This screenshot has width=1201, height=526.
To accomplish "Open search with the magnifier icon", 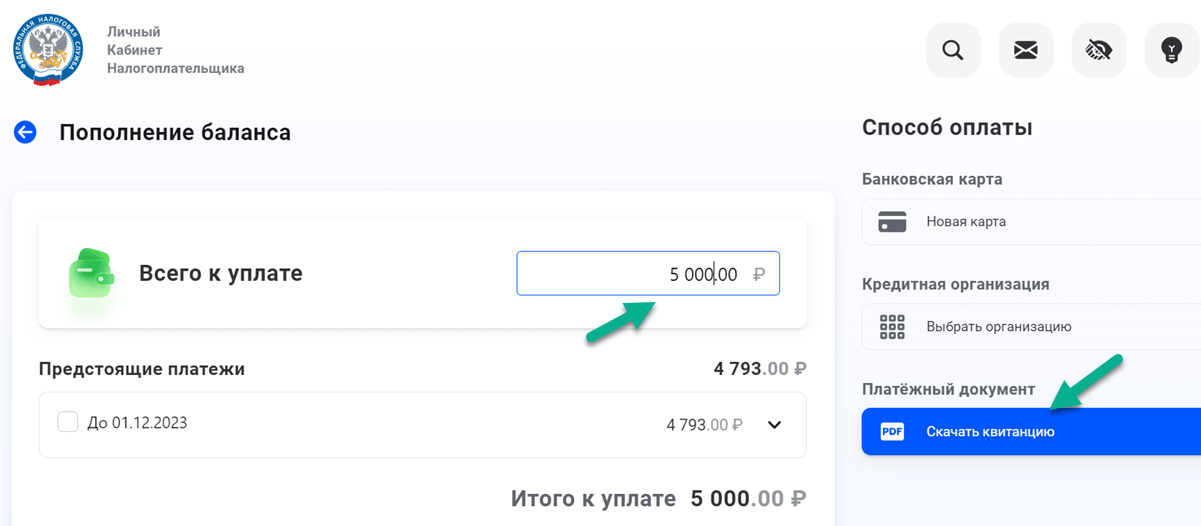I will 953,50.
